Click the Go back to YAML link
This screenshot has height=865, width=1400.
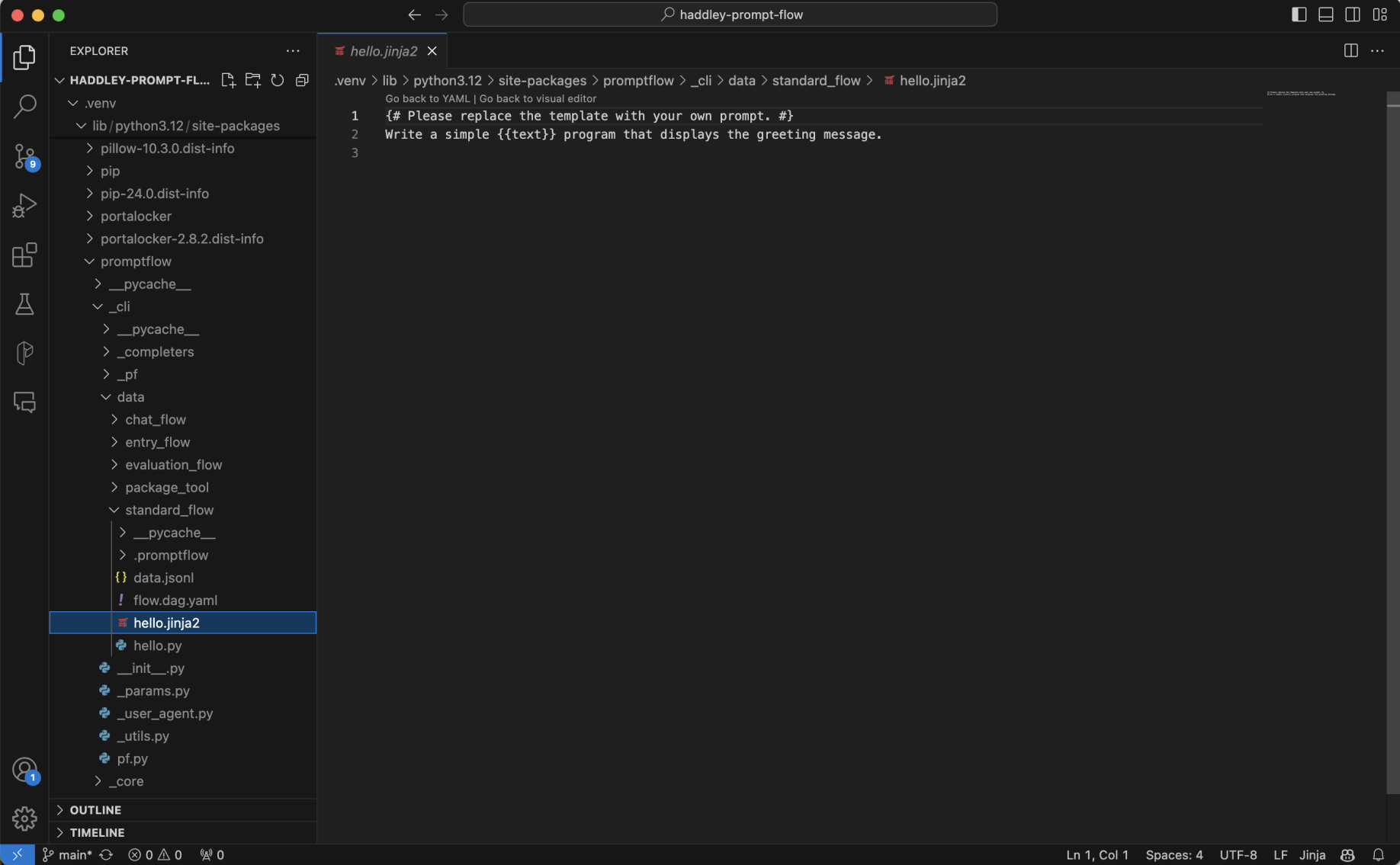[x=427, y=98]
